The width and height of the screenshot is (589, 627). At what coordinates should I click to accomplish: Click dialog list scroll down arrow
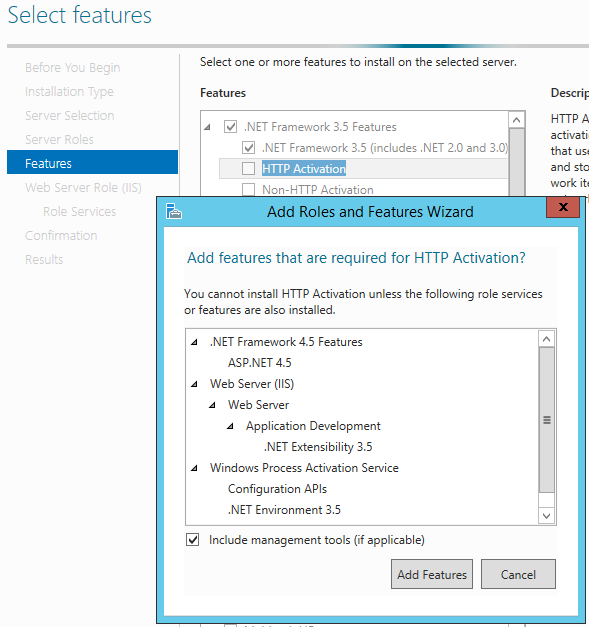coord(547,516)
